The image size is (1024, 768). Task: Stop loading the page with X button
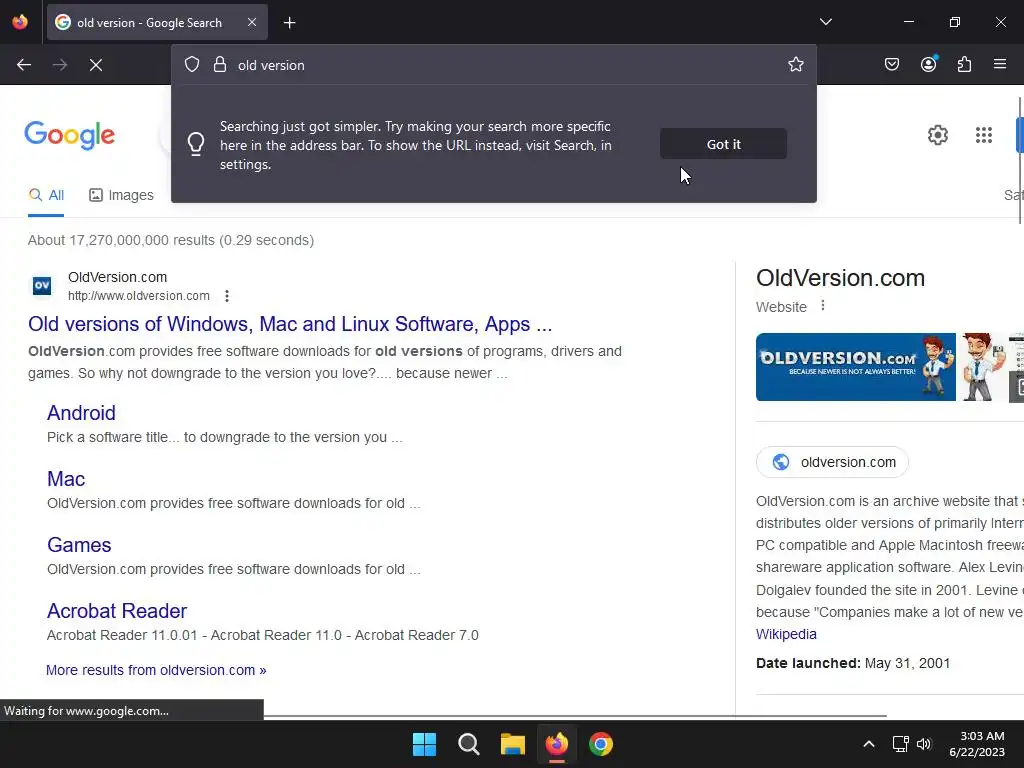[x=96, y=65]
